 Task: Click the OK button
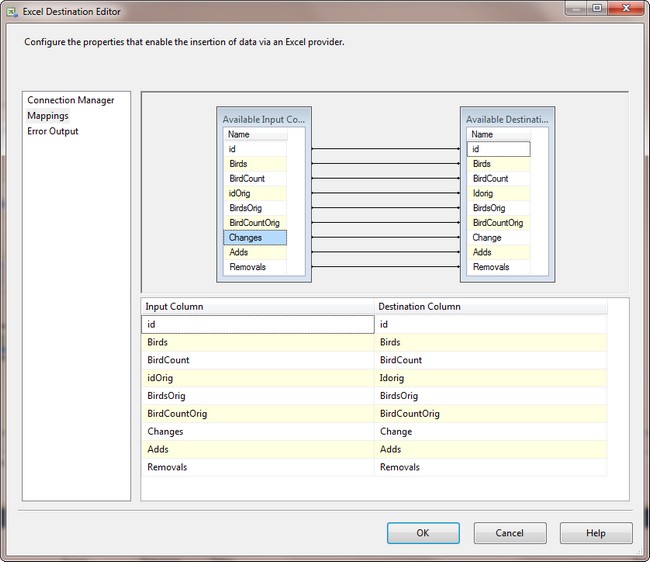click(423, 533)
